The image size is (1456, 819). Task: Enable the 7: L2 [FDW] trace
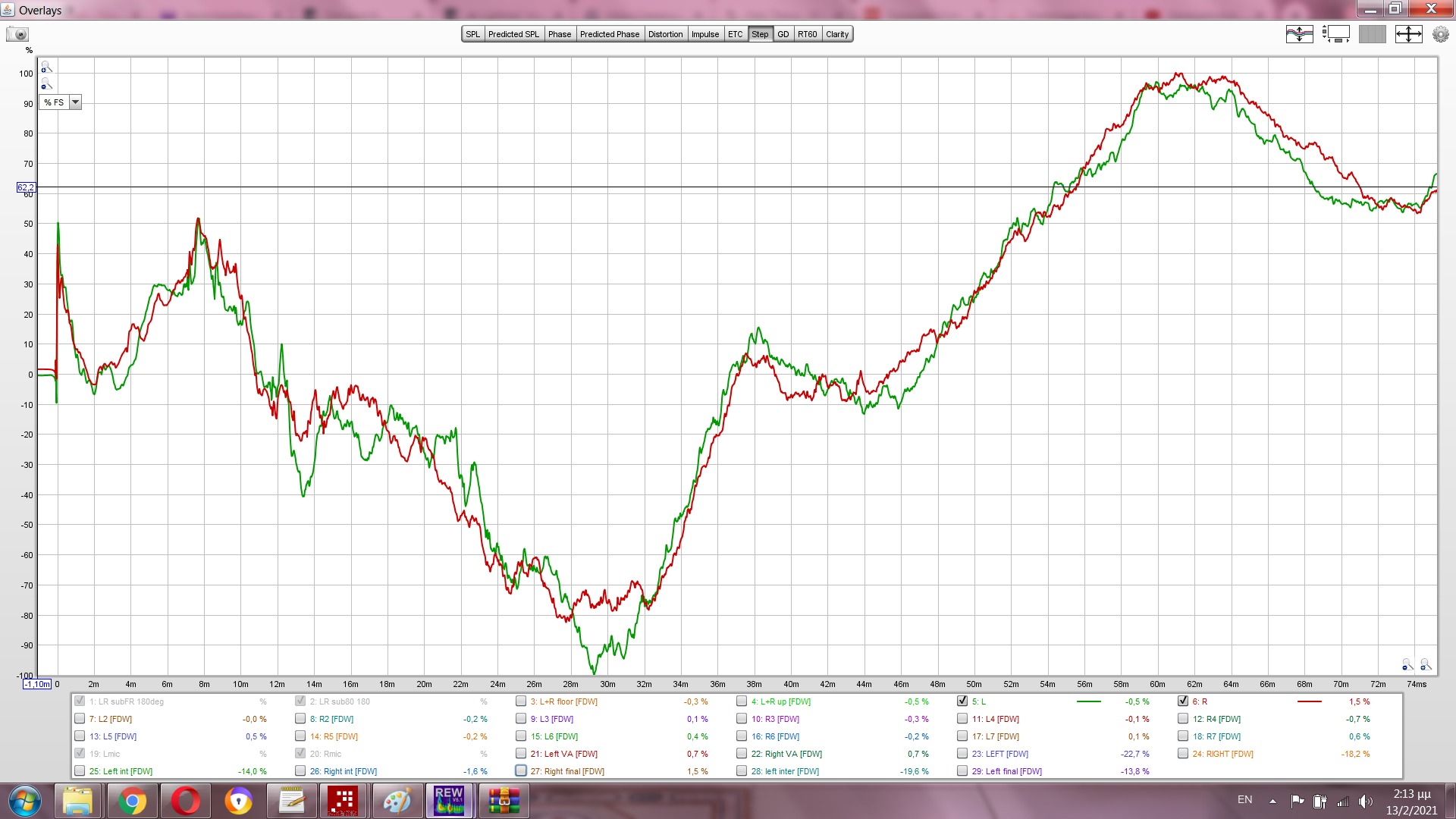click(x=80, y=719)
